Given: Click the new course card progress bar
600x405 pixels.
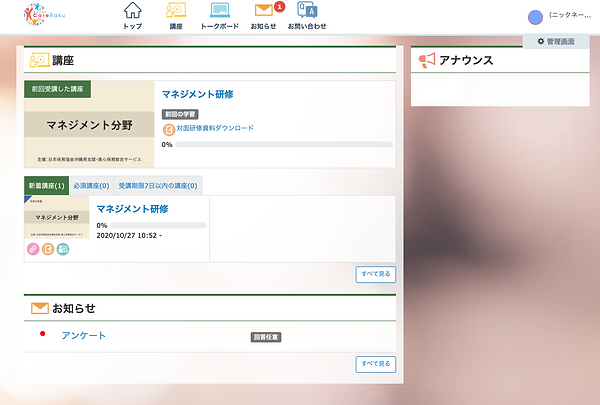Looking at the screenshot, I should (158, 225).
